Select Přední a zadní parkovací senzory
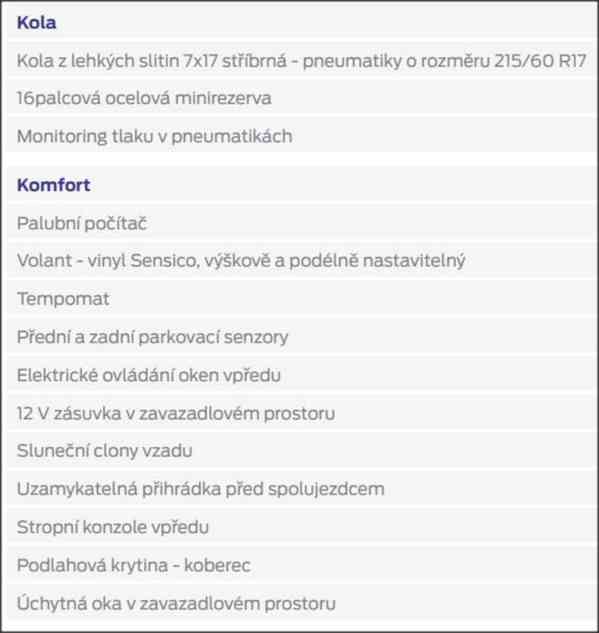Screen dimensions: 599x633 [301, 337]
